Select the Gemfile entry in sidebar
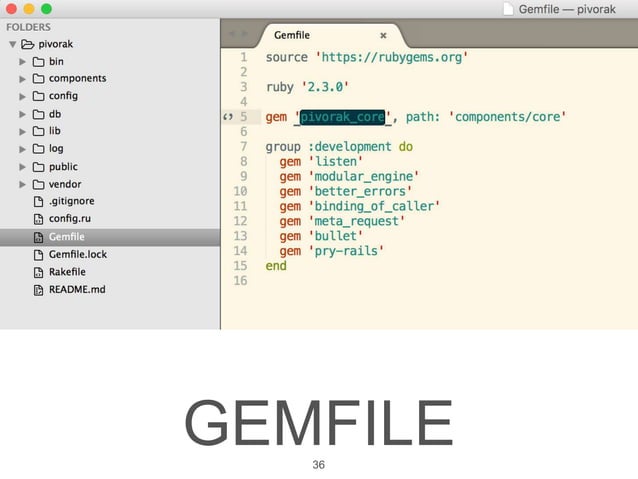 click(x=110, y=237)
